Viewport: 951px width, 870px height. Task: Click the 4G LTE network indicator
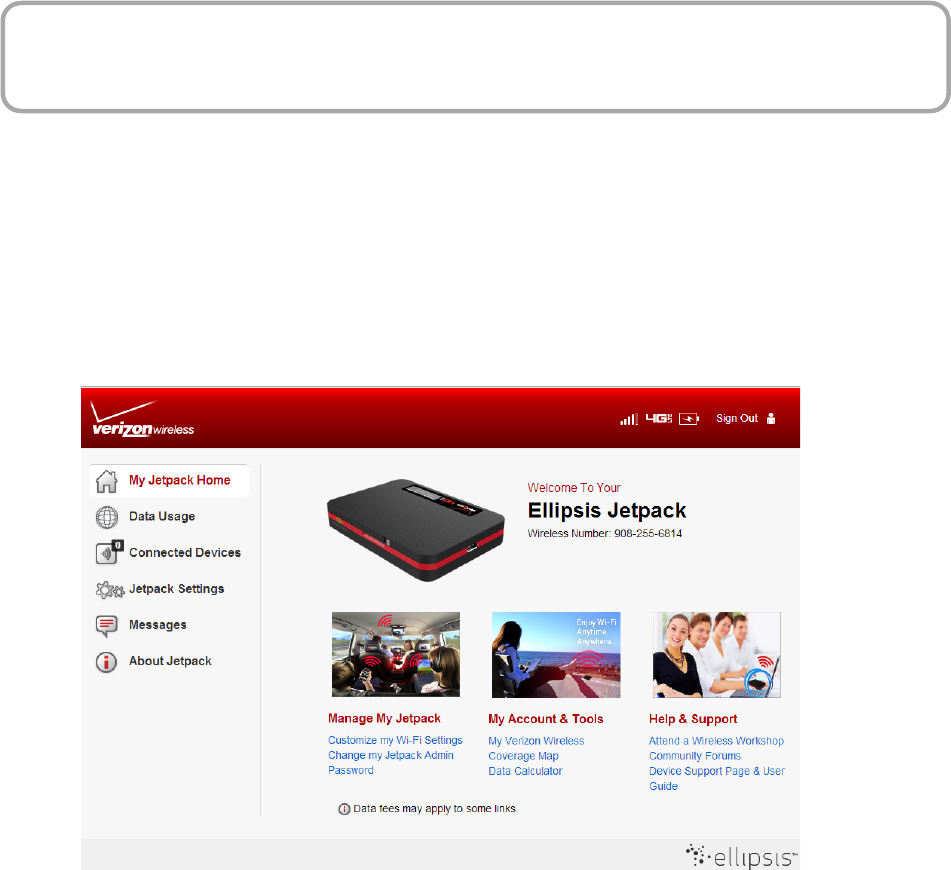[x=659, y=418]
